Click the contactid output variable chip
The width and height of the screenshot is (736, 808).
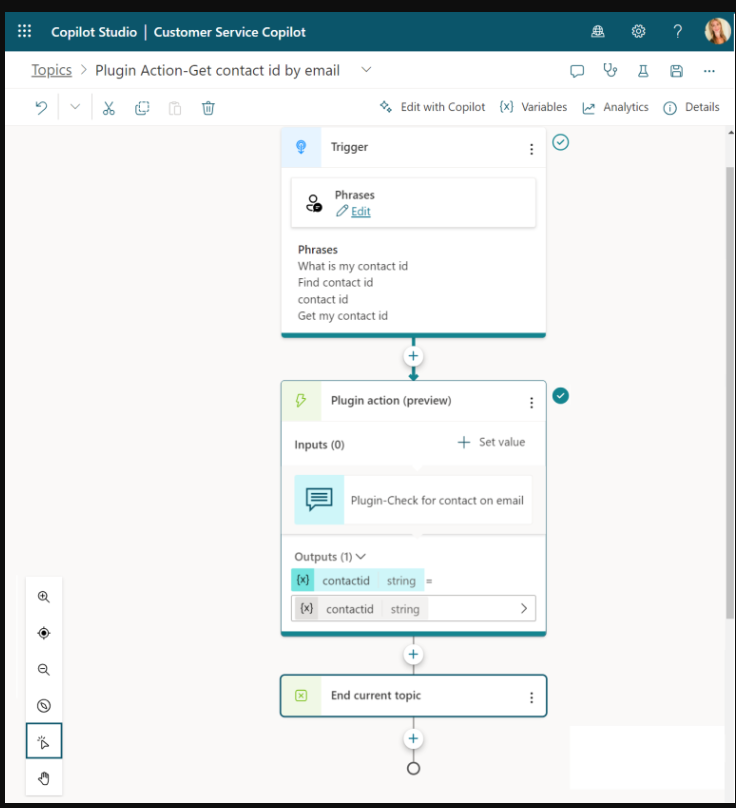[x=358, y=580]
